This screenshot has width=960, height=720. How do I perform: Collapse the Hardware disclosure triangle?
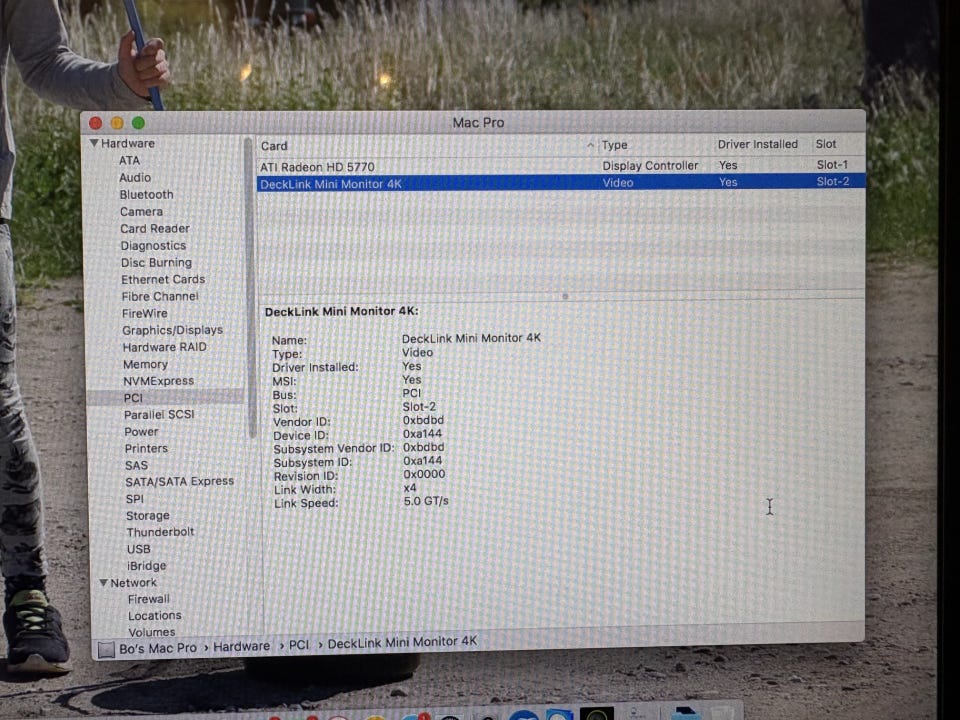(94, 143)
